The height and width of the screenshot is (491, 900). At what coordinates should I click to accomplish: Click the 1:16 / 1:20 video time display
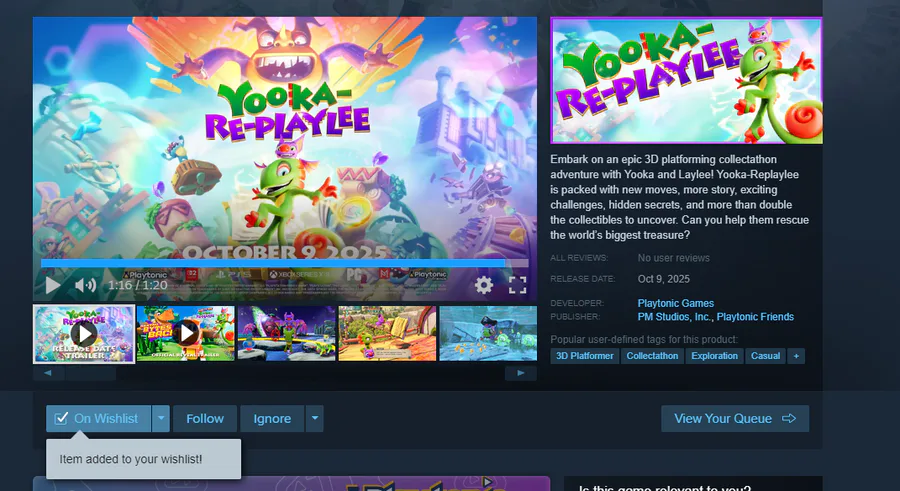point(138,285)
